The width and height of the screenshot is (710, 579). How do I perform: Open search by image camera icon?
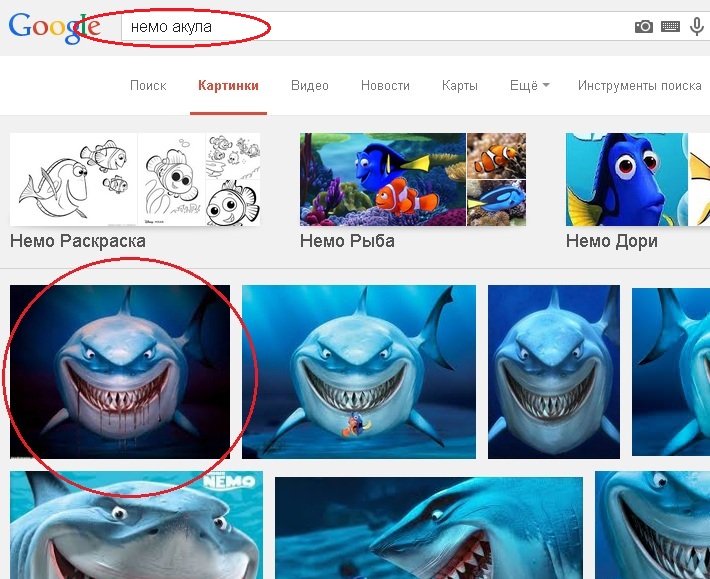click(x=643, y=27)
